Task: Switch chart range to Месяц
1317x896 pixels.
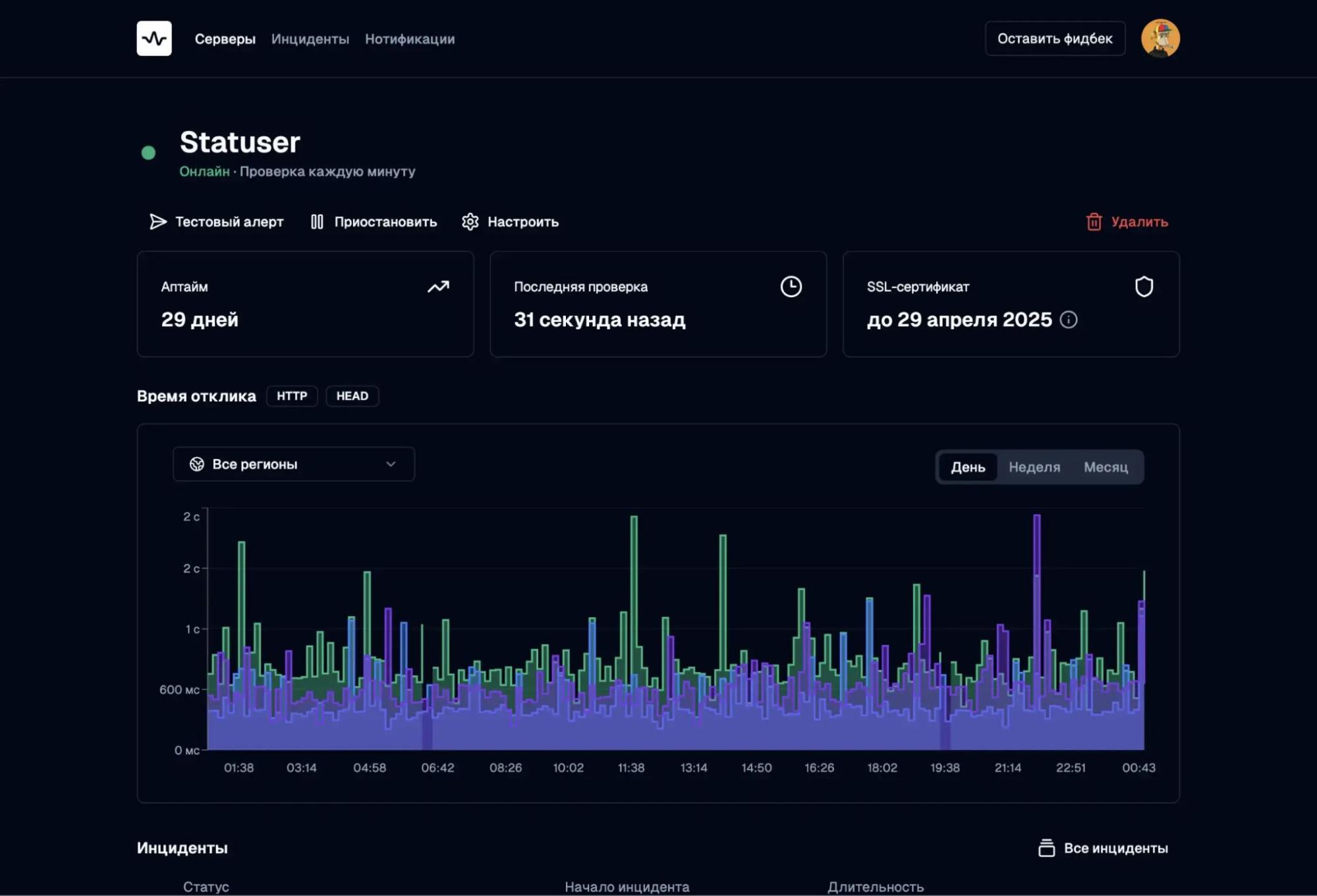Action: coord(1106,467)
